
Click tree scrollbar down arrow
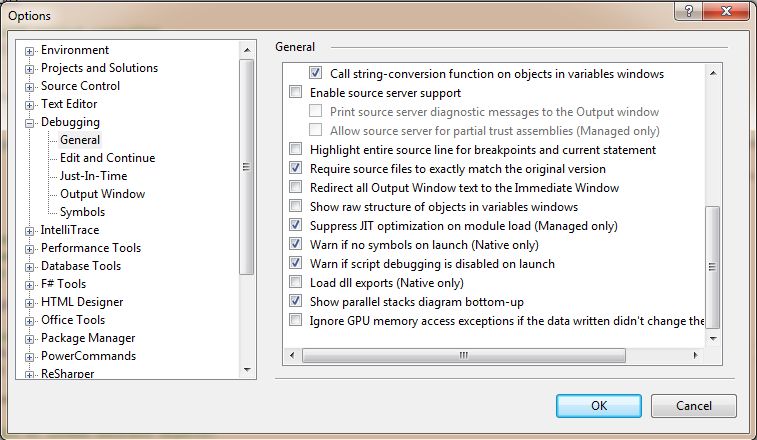coord(247,370)
